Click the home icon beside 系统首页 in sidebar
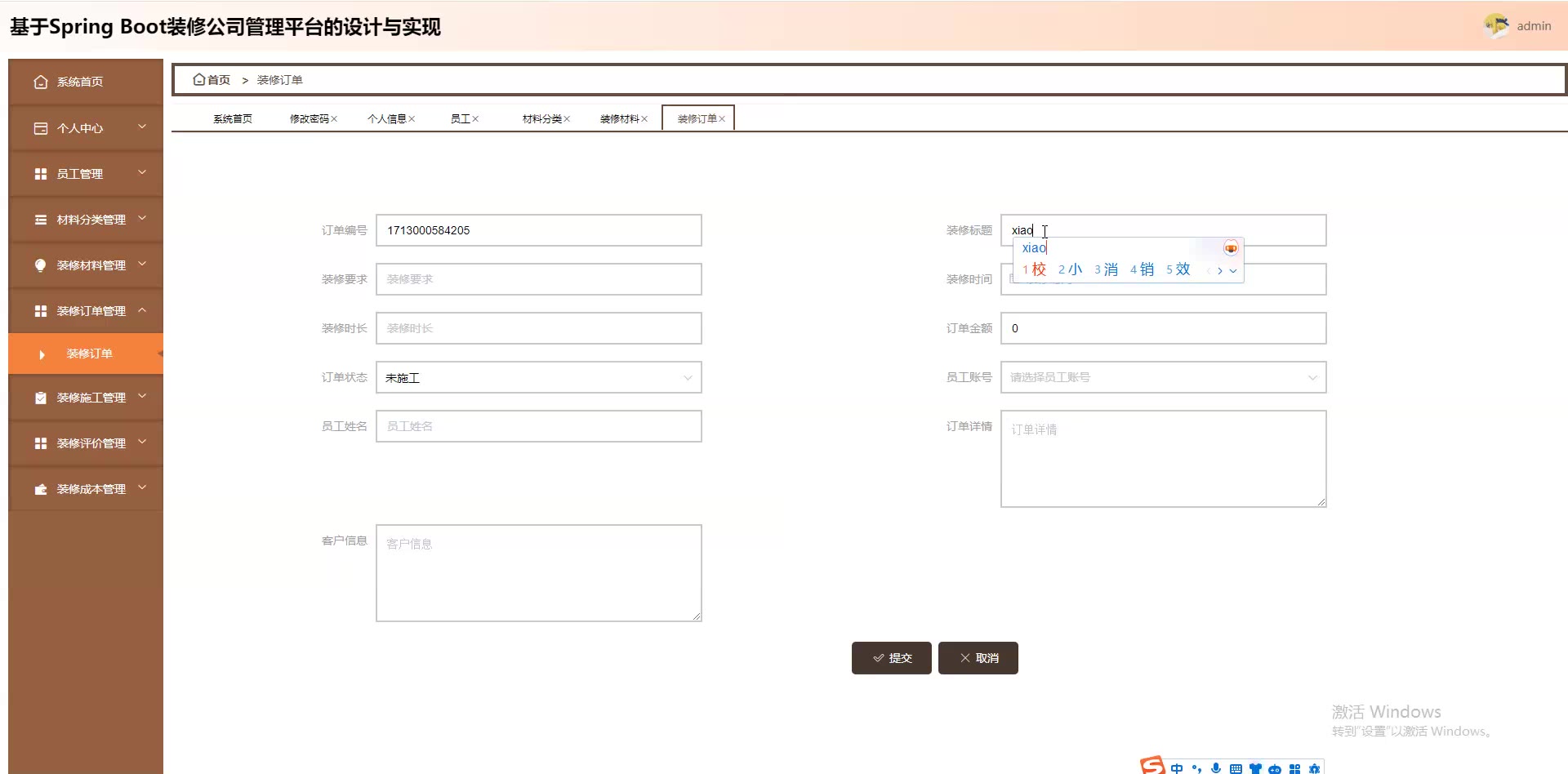1568x774 pixels. (x=41, y=82)
